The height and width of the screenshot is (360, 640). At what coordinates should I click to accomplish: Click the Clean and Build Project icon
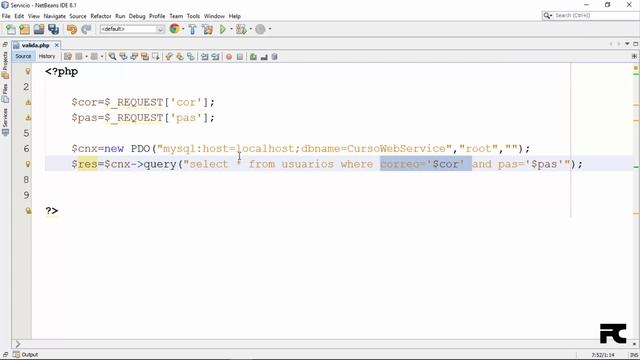click(207, 29)
